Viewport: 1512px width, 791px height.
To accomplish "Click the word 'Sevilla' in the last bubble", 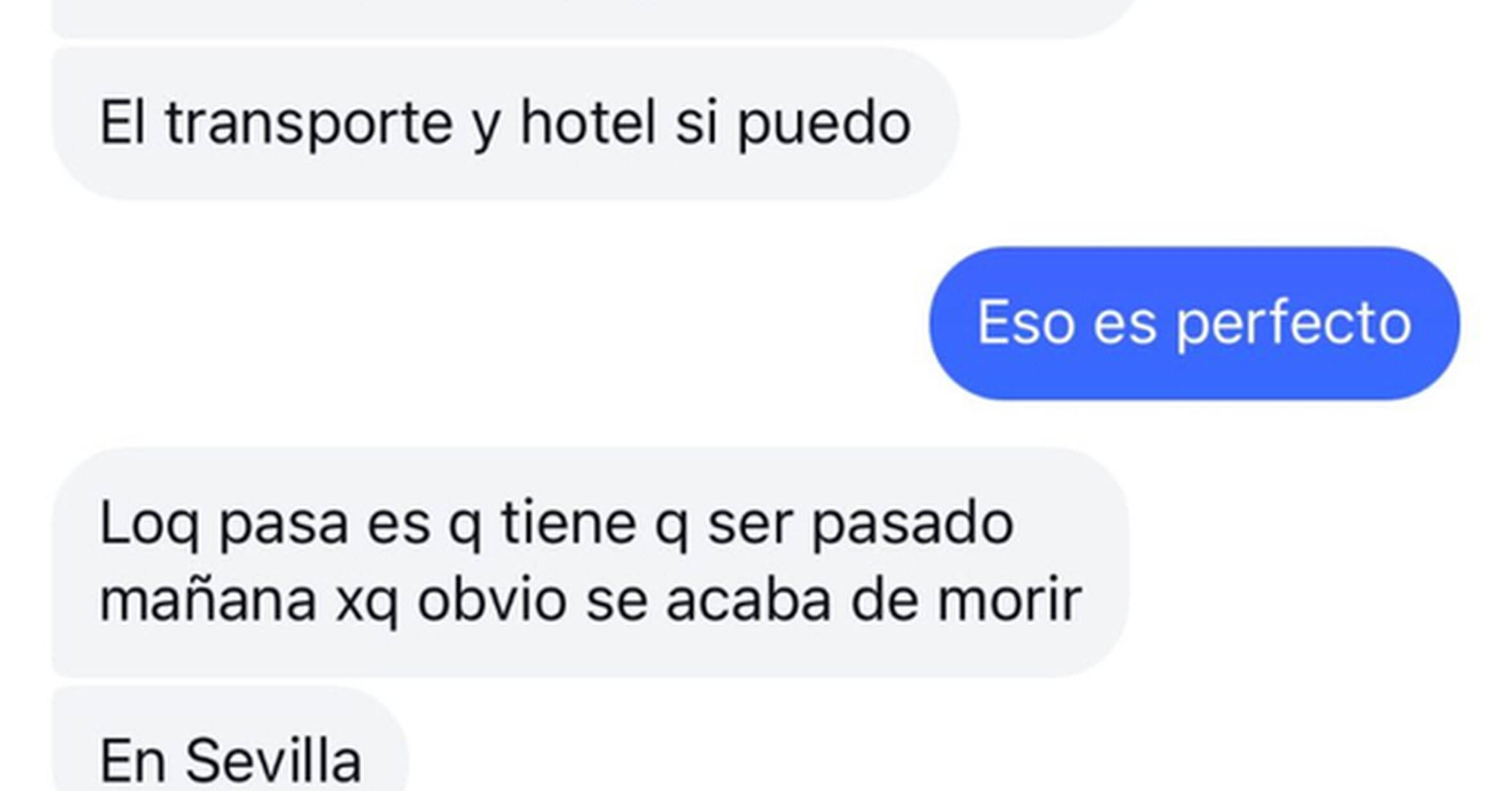I will click(x=273, y=761).
